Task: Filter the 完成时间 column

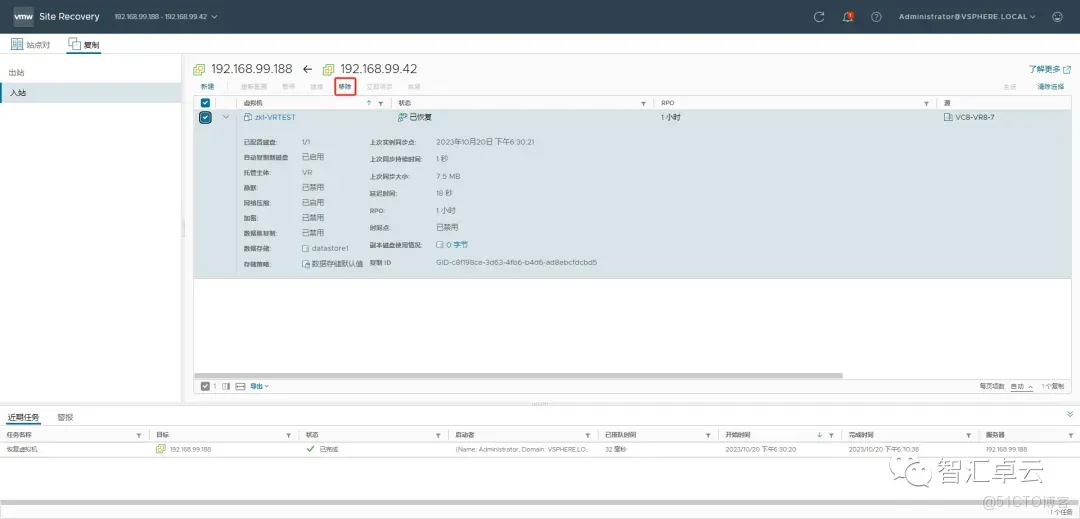Action: pyautogui.click(x=969, y=436)
